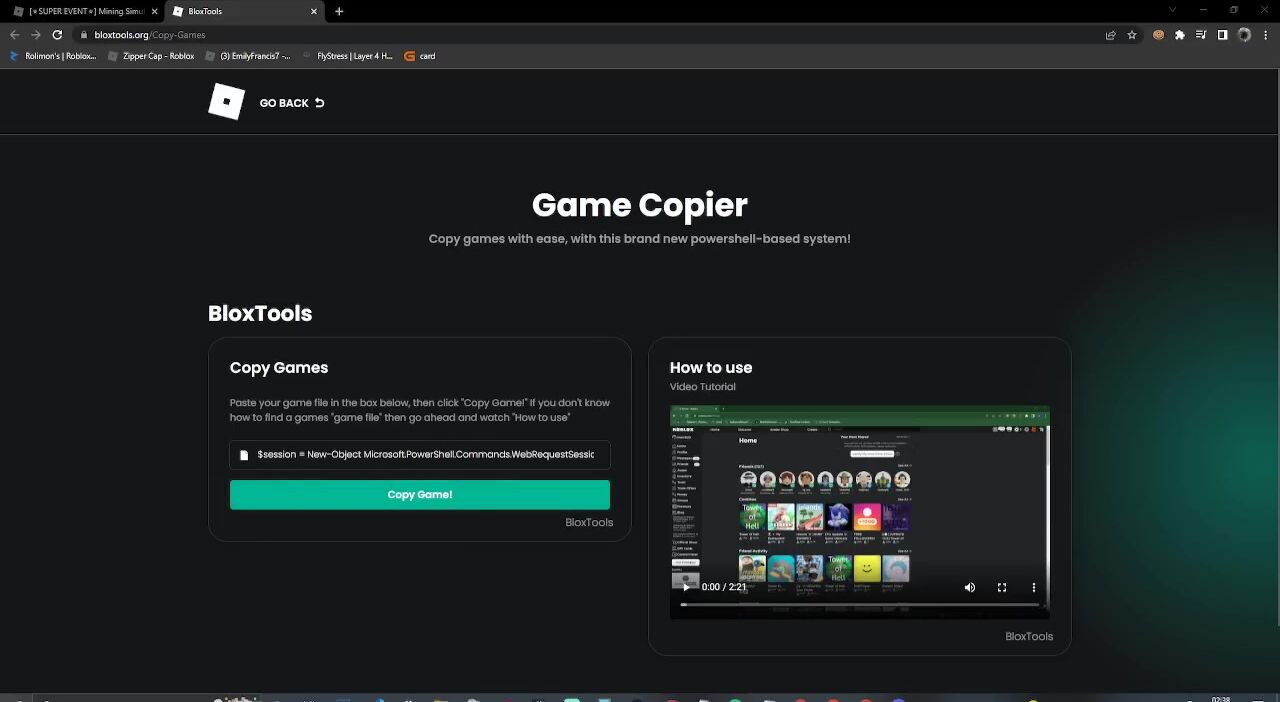Click the Copy Games card title
The width and height of the screenshot is (1280, 702).
tap(279, 368)
